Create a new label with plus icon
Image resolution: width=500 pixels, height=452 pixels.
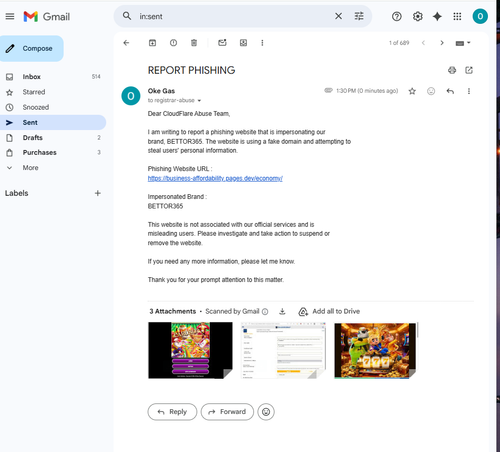click(x=98, y=193)
